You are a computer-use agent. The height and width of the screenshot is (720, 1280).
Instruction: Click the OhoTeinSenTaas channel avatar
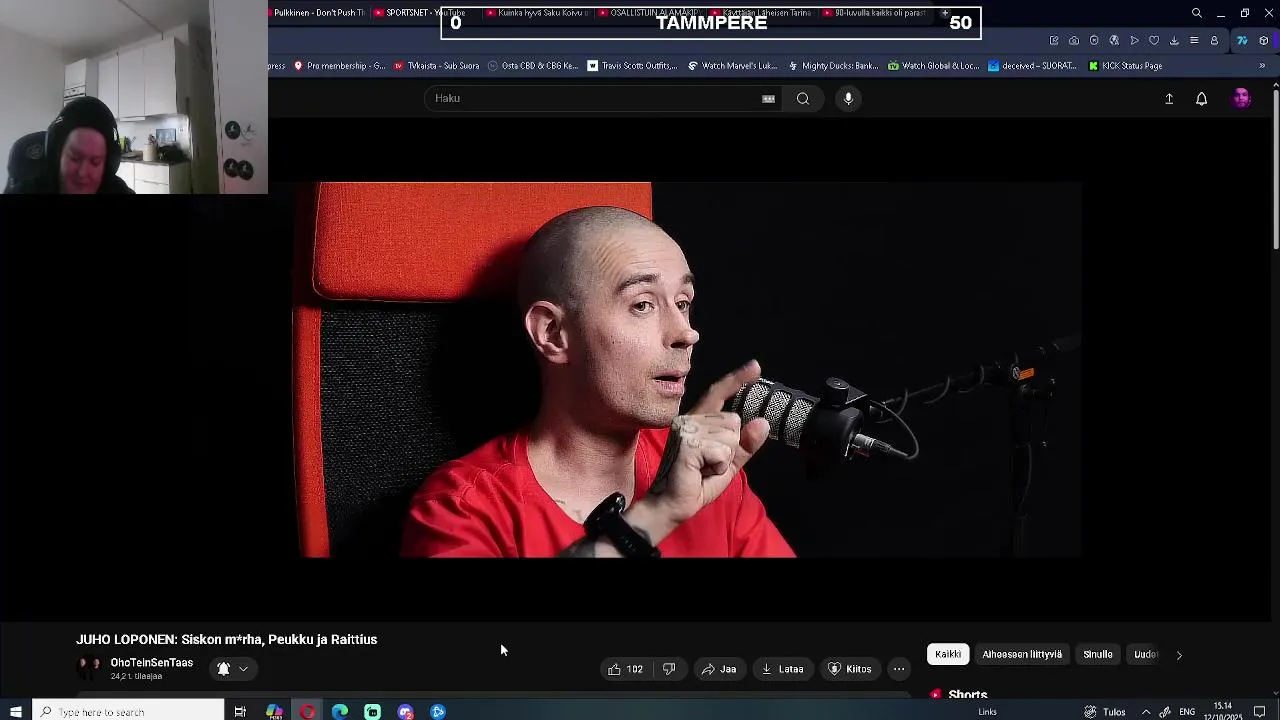90,668
